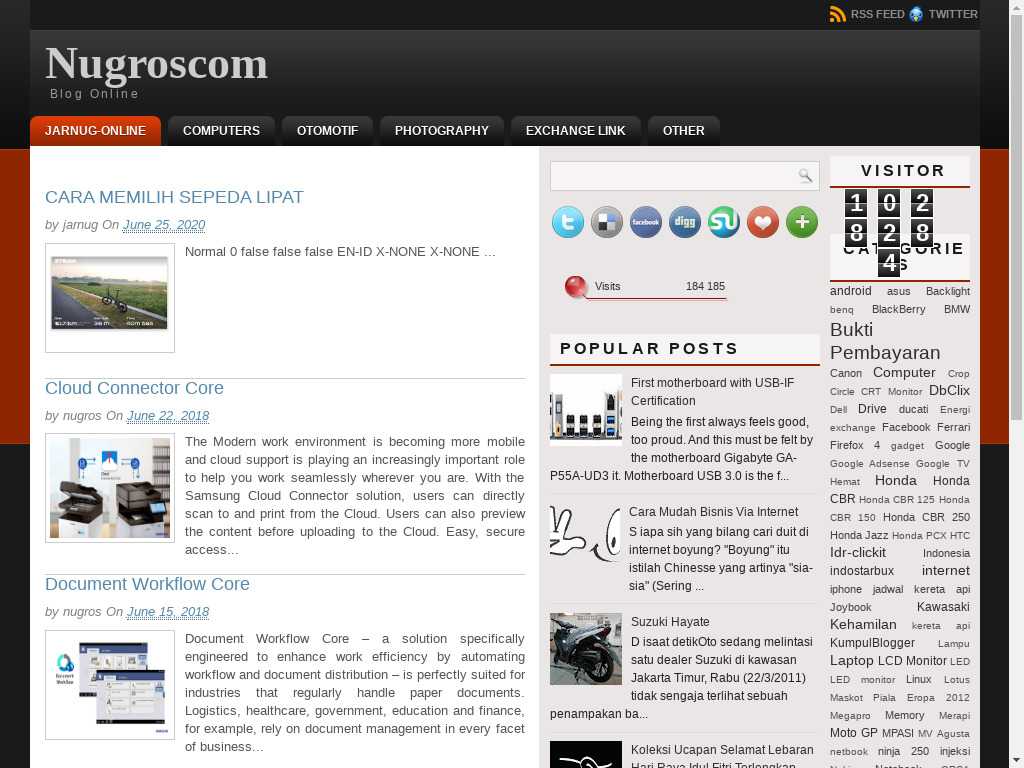1024x768 pixels.
Task: Select the 'Memory' category tag
Action: click(904, 715)
